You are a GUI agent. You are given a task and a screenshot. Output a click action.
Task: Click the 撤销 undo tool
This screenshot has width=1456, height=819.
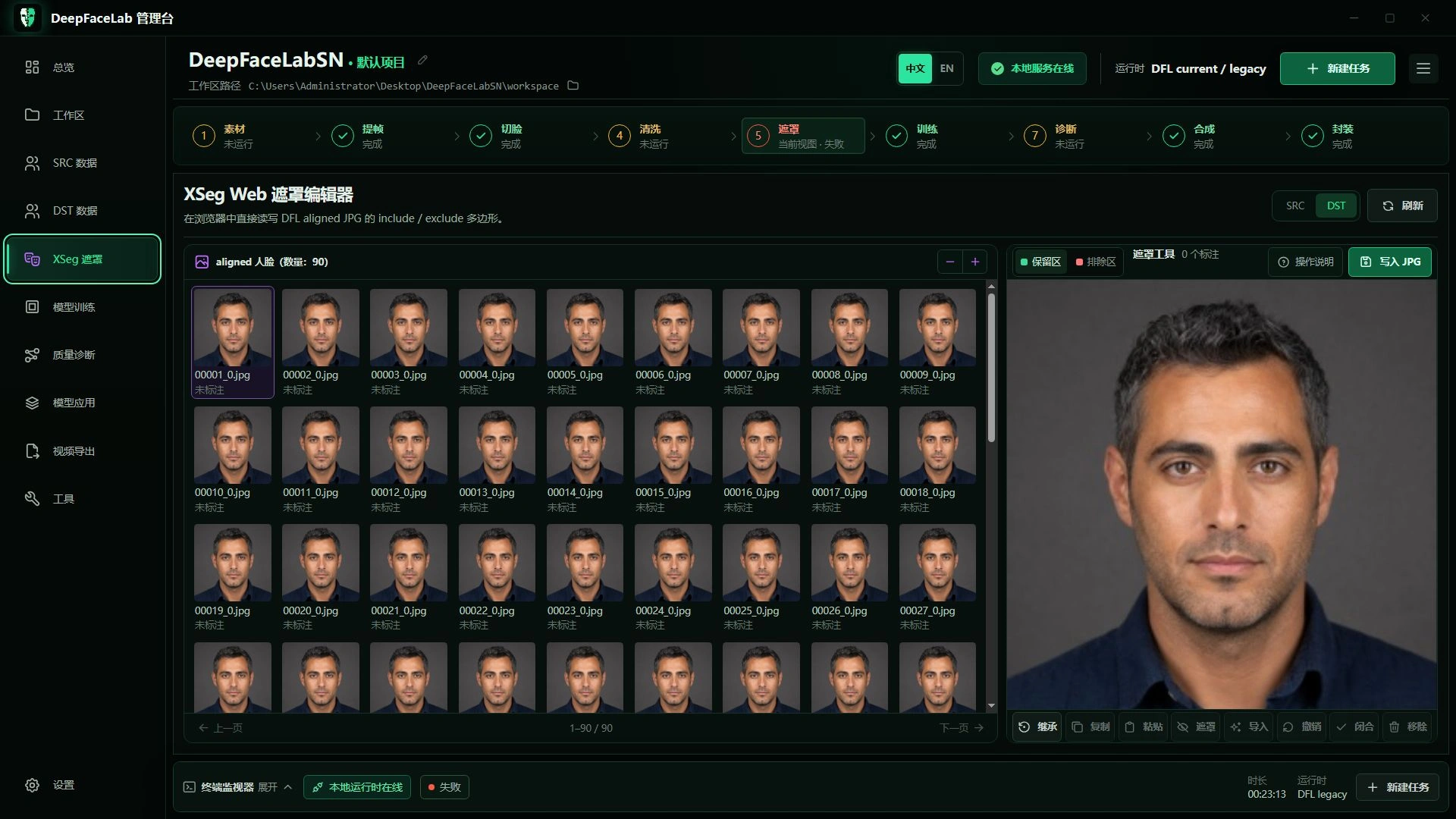point(1302,726)
